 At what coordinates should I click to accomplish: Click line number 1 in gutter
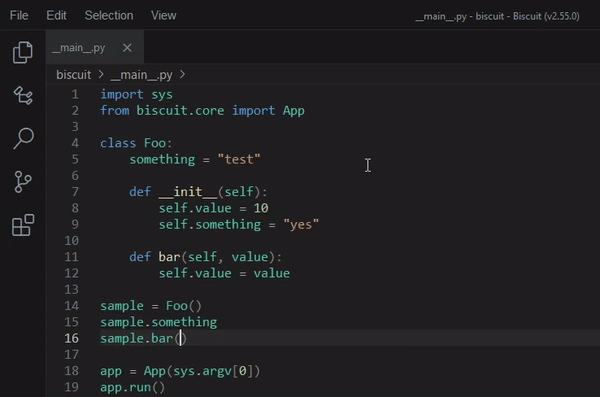[75, 94]
